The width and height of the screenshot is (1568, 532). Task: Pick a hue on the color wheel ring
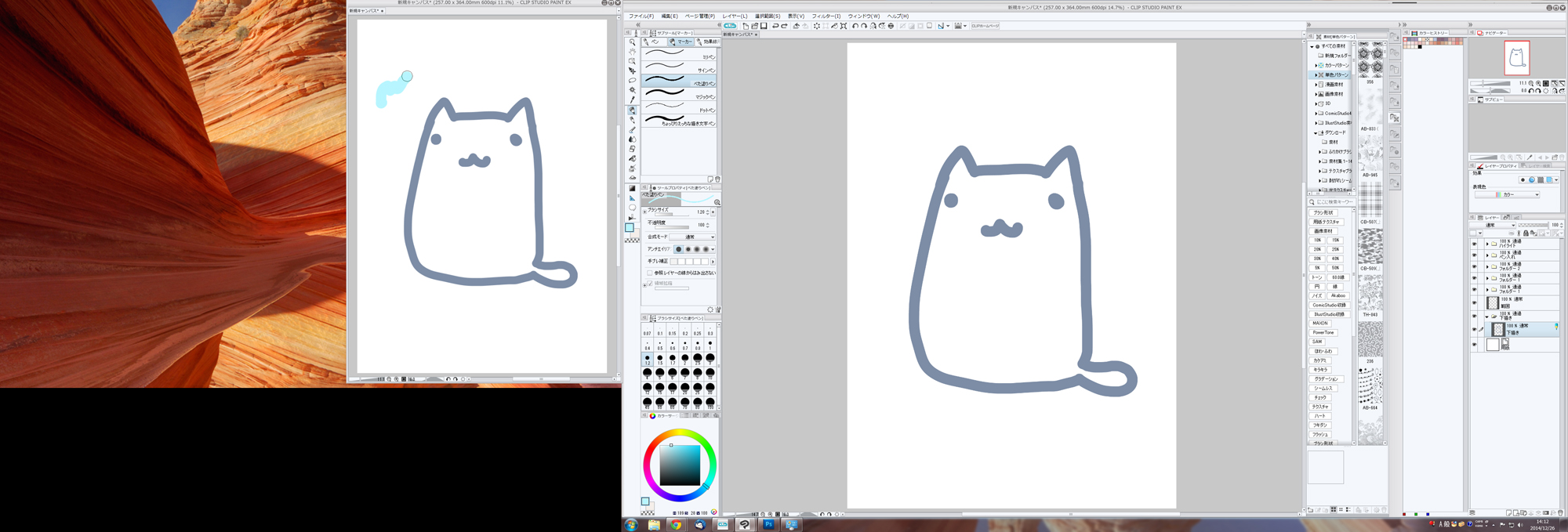pos(679,433)
